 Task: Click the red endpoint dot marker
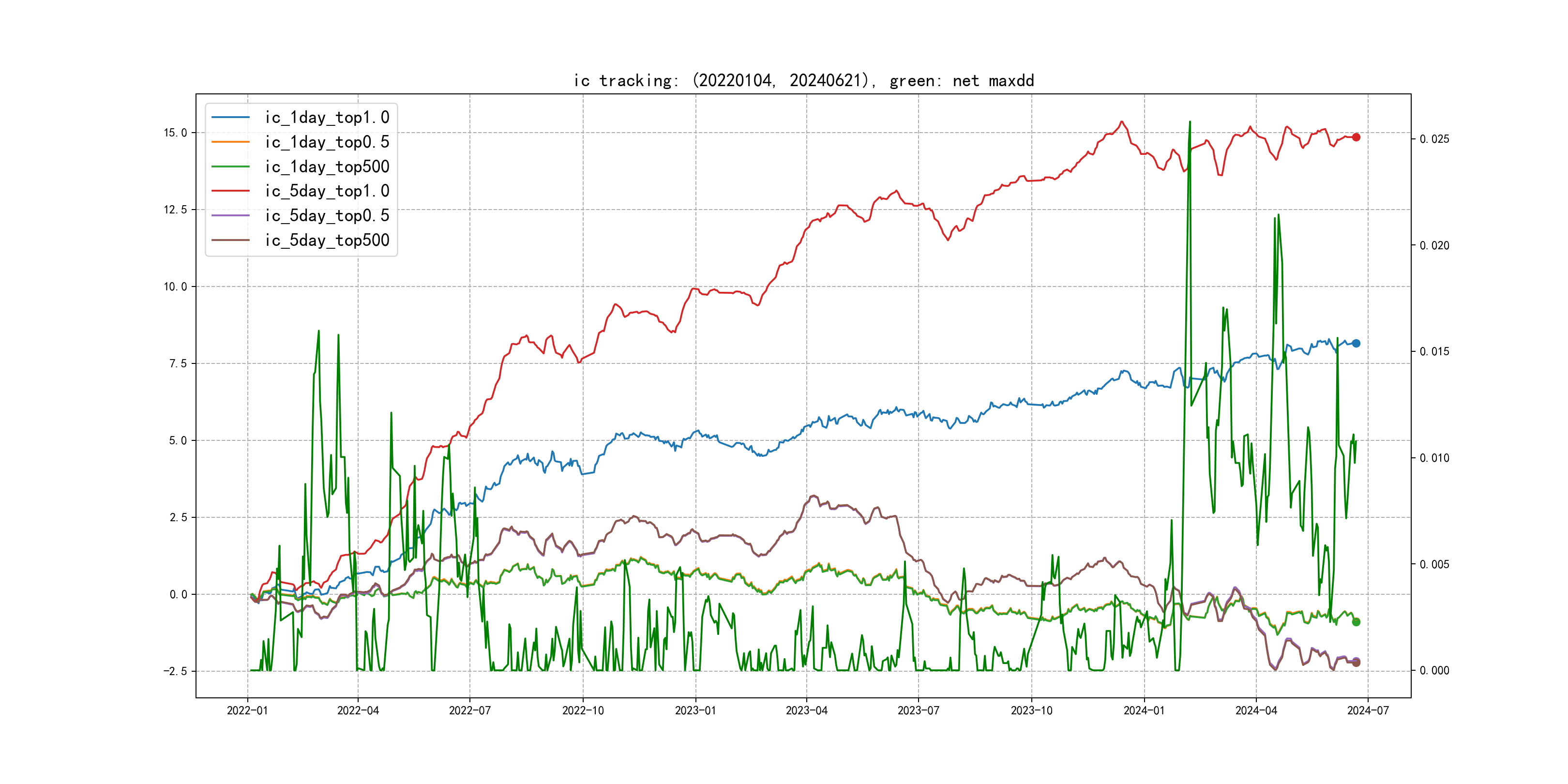click(x=1356, y=137)
